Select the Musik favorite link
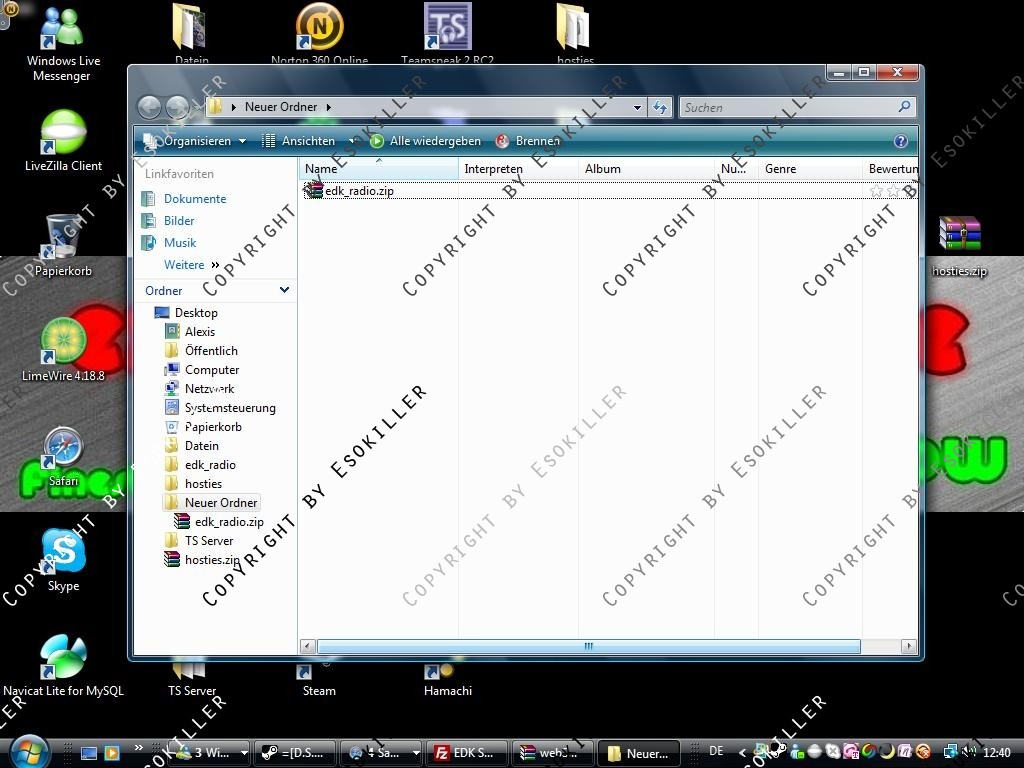1024x768 pixels. coord(180,243)
